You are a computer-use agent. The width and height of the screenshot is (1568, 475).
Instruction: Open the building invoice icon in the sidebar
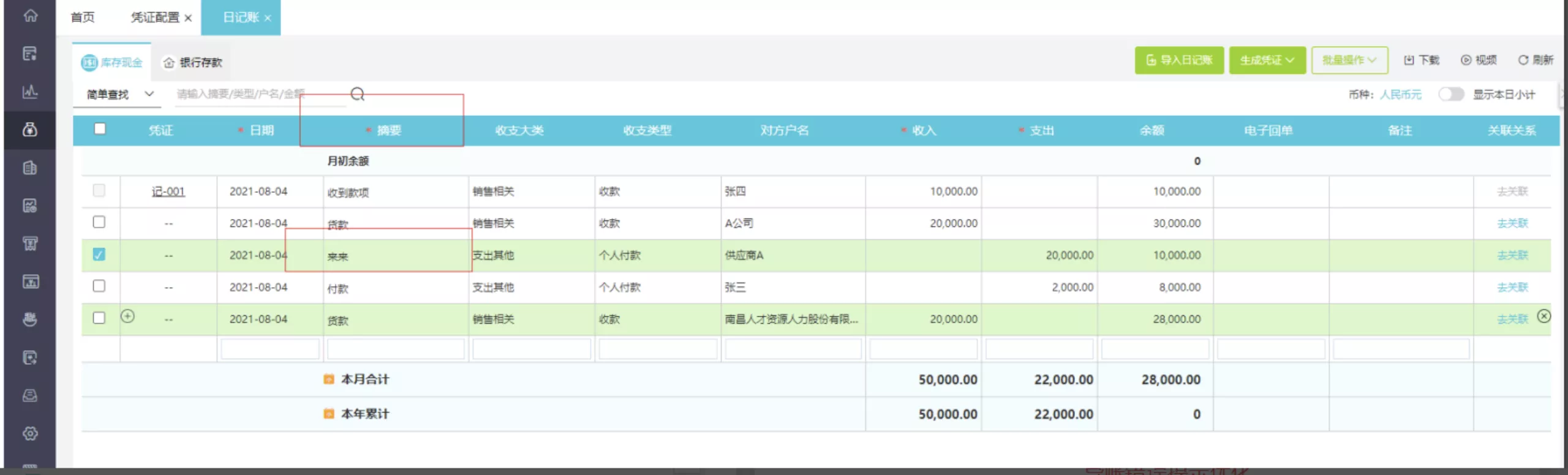(x=30, y=168)
